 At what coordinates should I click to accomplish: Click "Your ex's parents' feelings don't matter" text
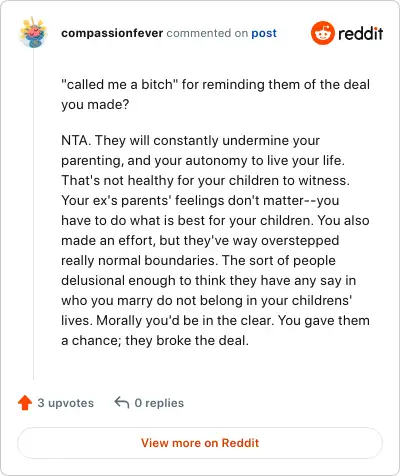182,201
